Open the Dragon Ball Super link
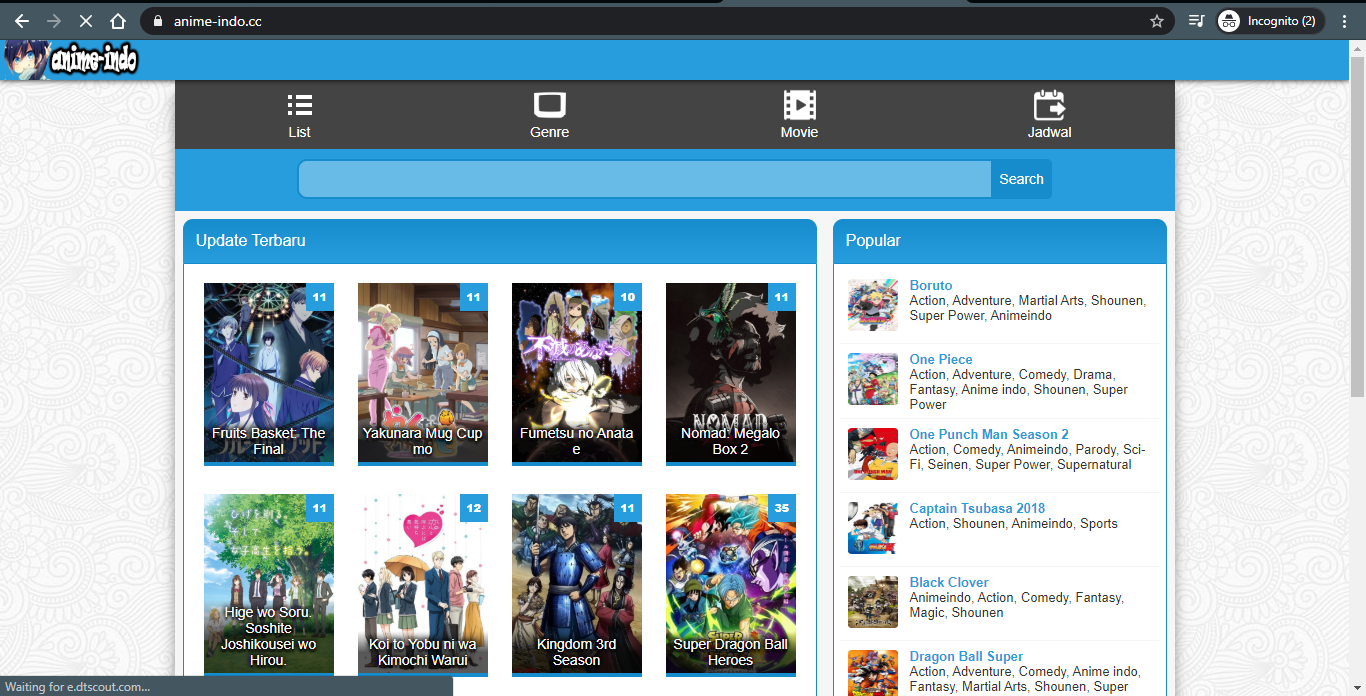Image resolution: width=1366 pixels, height=696 pixels. pos(966,656)
